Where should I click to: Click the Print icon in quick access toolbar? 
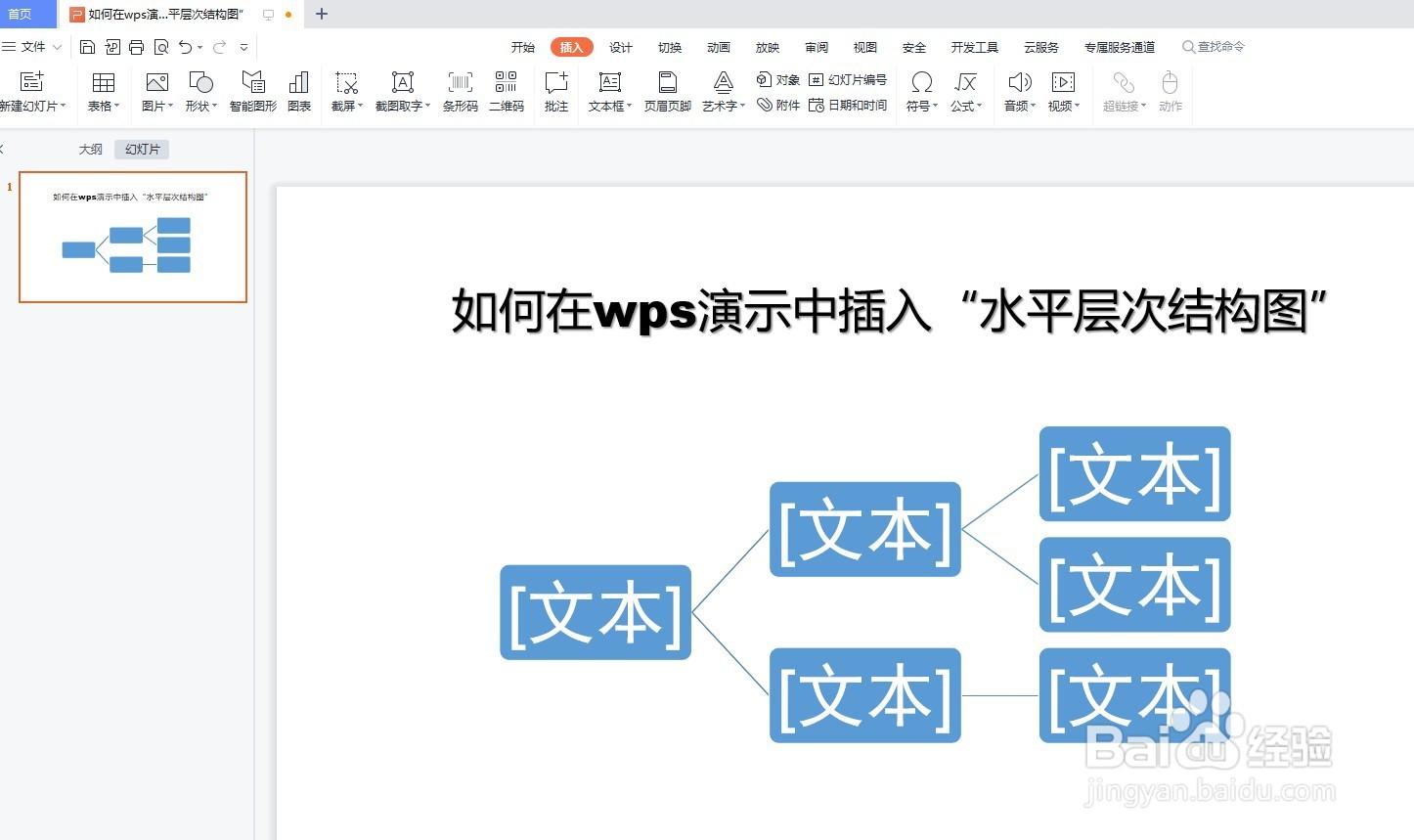coord(137,47)
